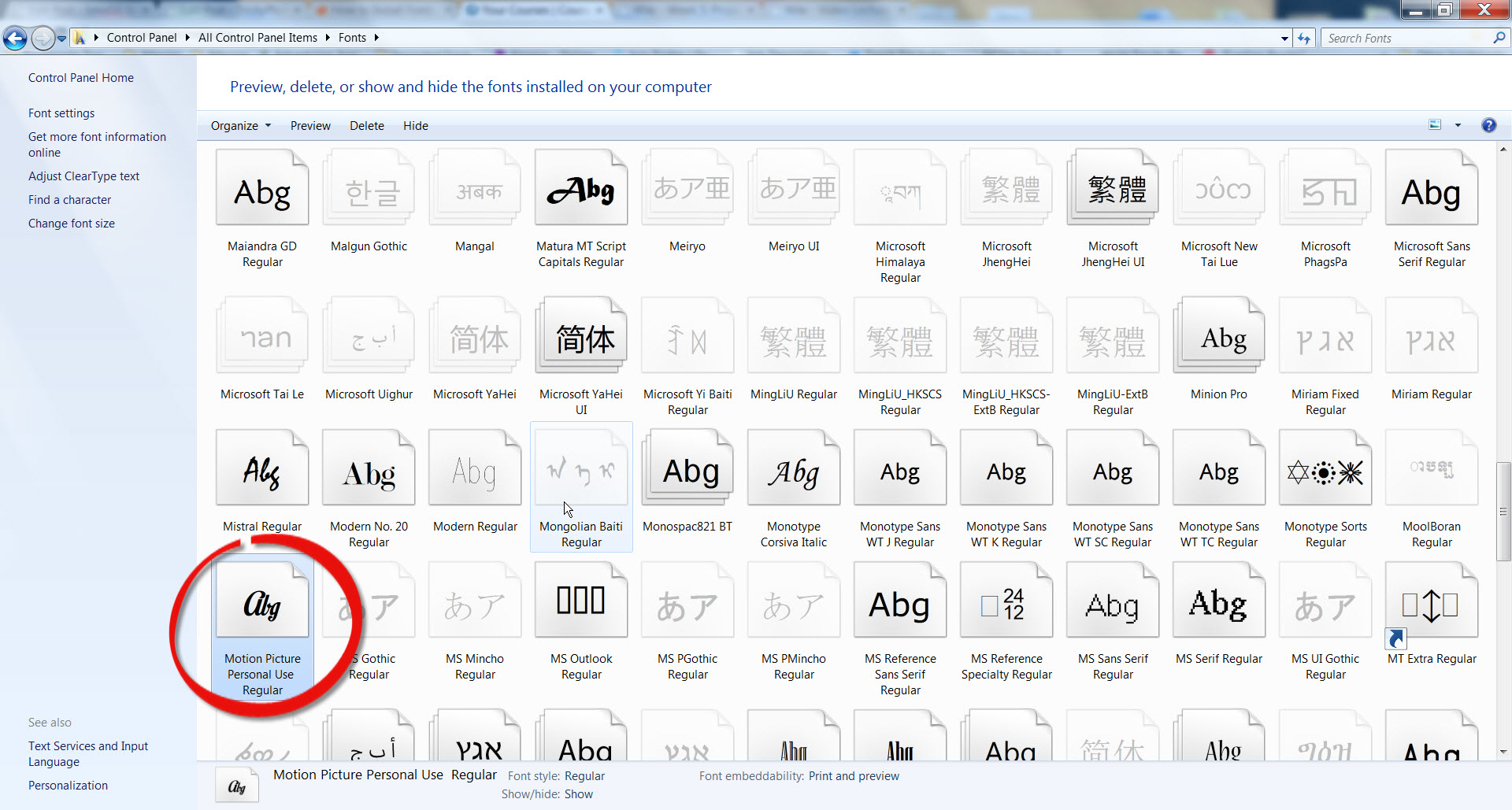Click the refresh icon beside address bar
Viewport: 1512px width, 810px height.
(1304, 38)
